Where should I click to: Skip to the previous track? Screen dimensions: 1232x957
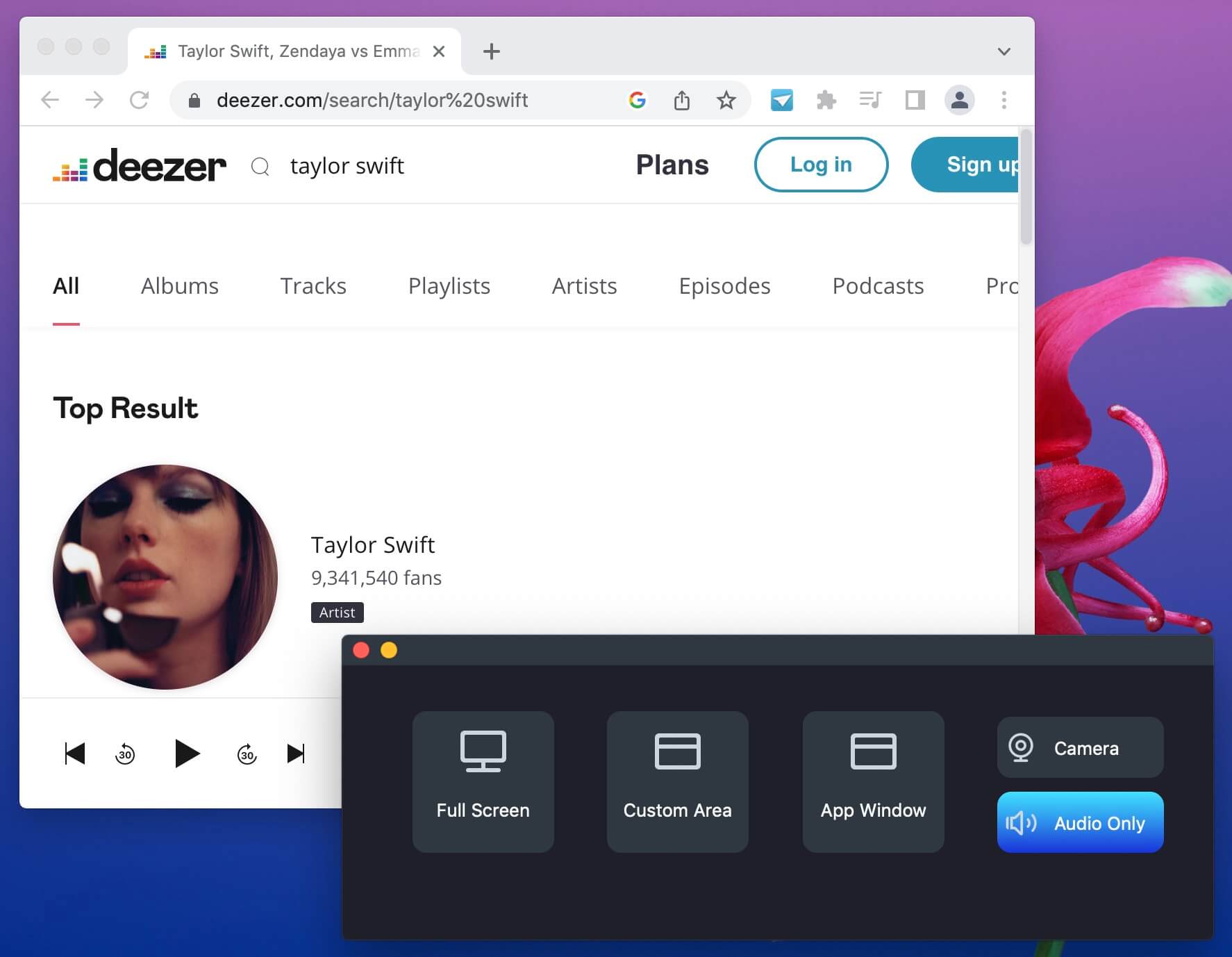point(75,754)
